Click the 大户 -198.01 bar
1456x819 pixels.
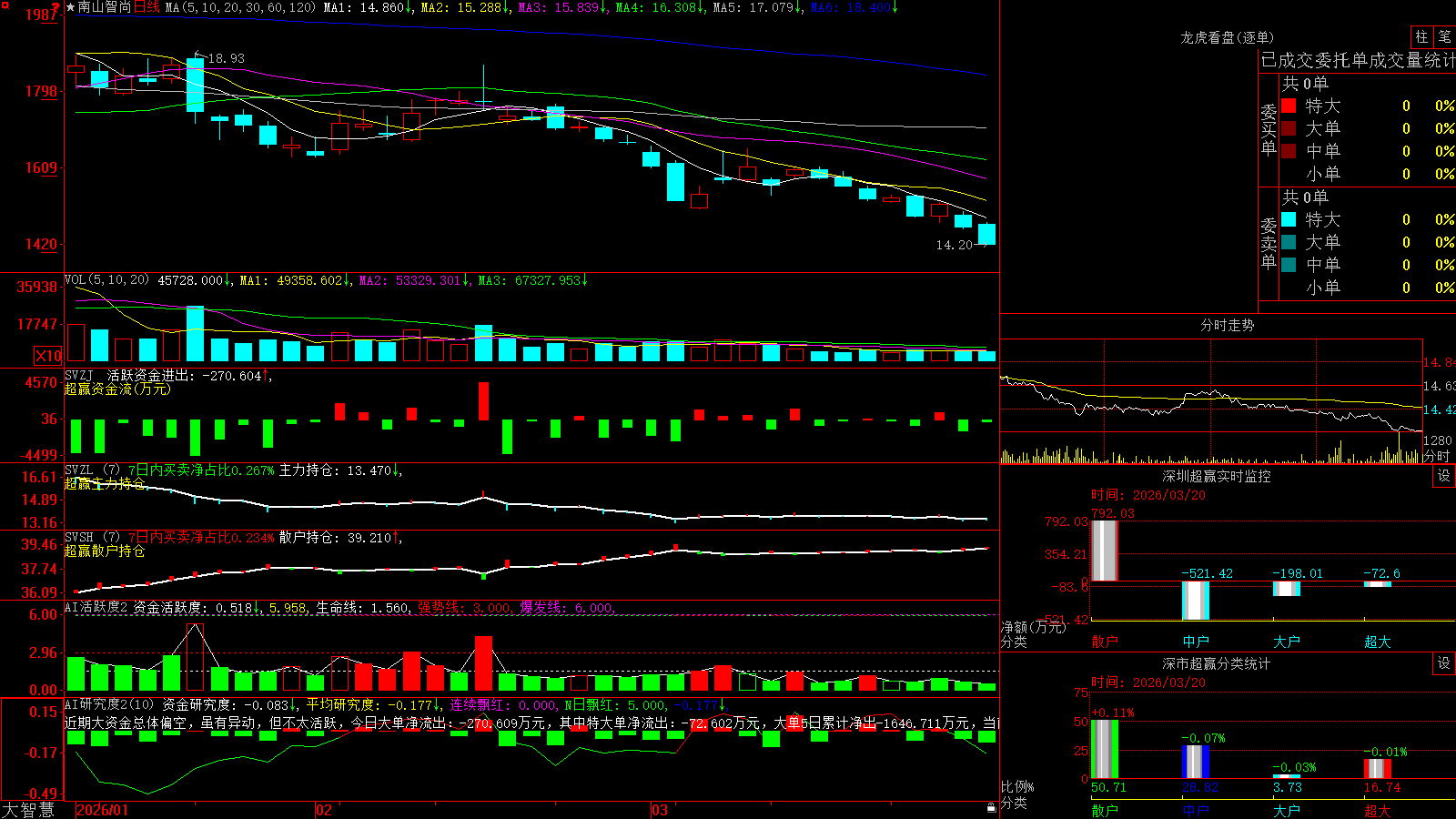click(x=1287, y=589)
